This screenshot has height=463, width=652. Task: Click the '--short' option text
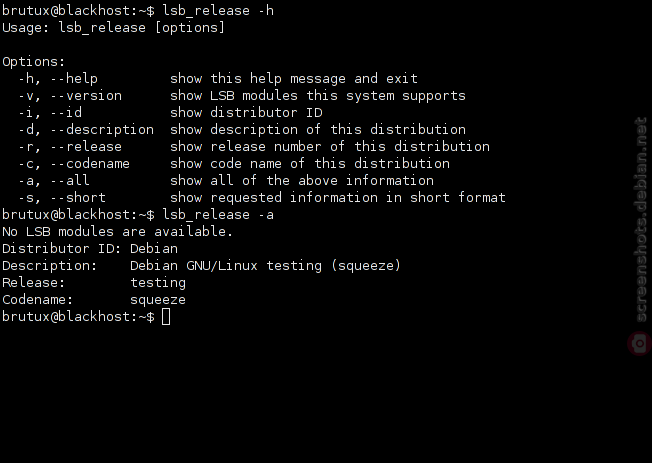click(x=78, y=198)
